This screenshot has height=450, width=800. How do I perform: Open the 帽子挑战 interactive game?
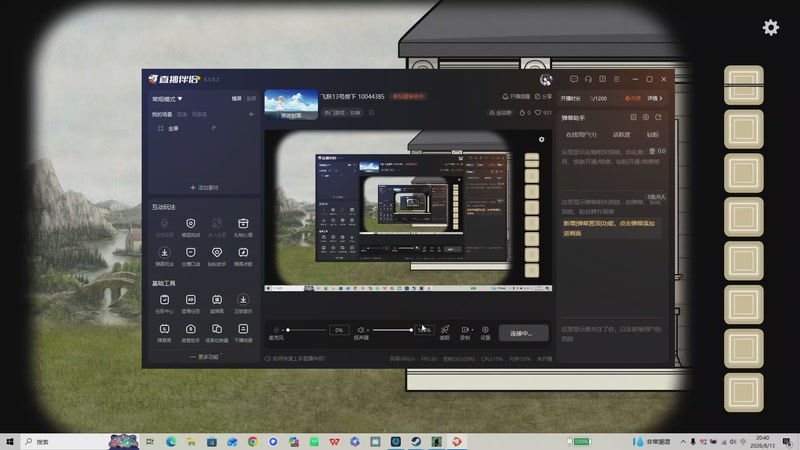(x=190, y=228)
